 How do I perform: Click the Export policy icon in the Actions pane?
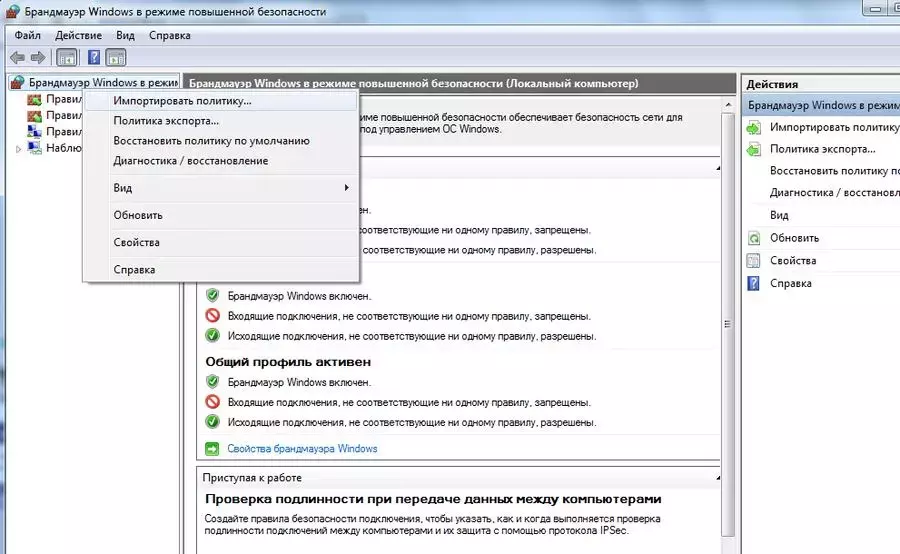pos(754,149)
